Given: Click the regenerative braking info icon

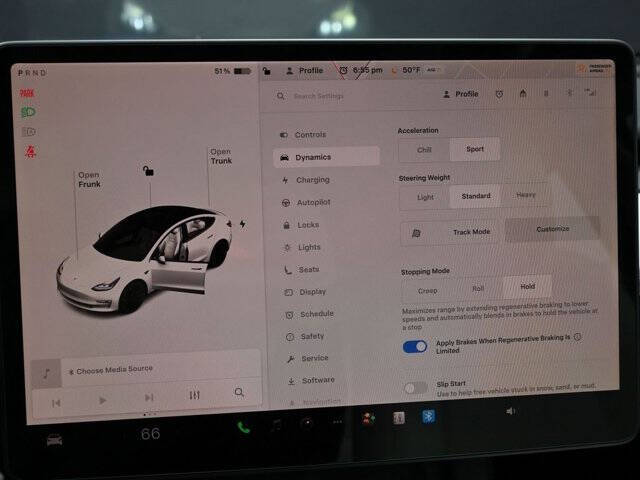Looking at the screenshot, I should 577,337.
